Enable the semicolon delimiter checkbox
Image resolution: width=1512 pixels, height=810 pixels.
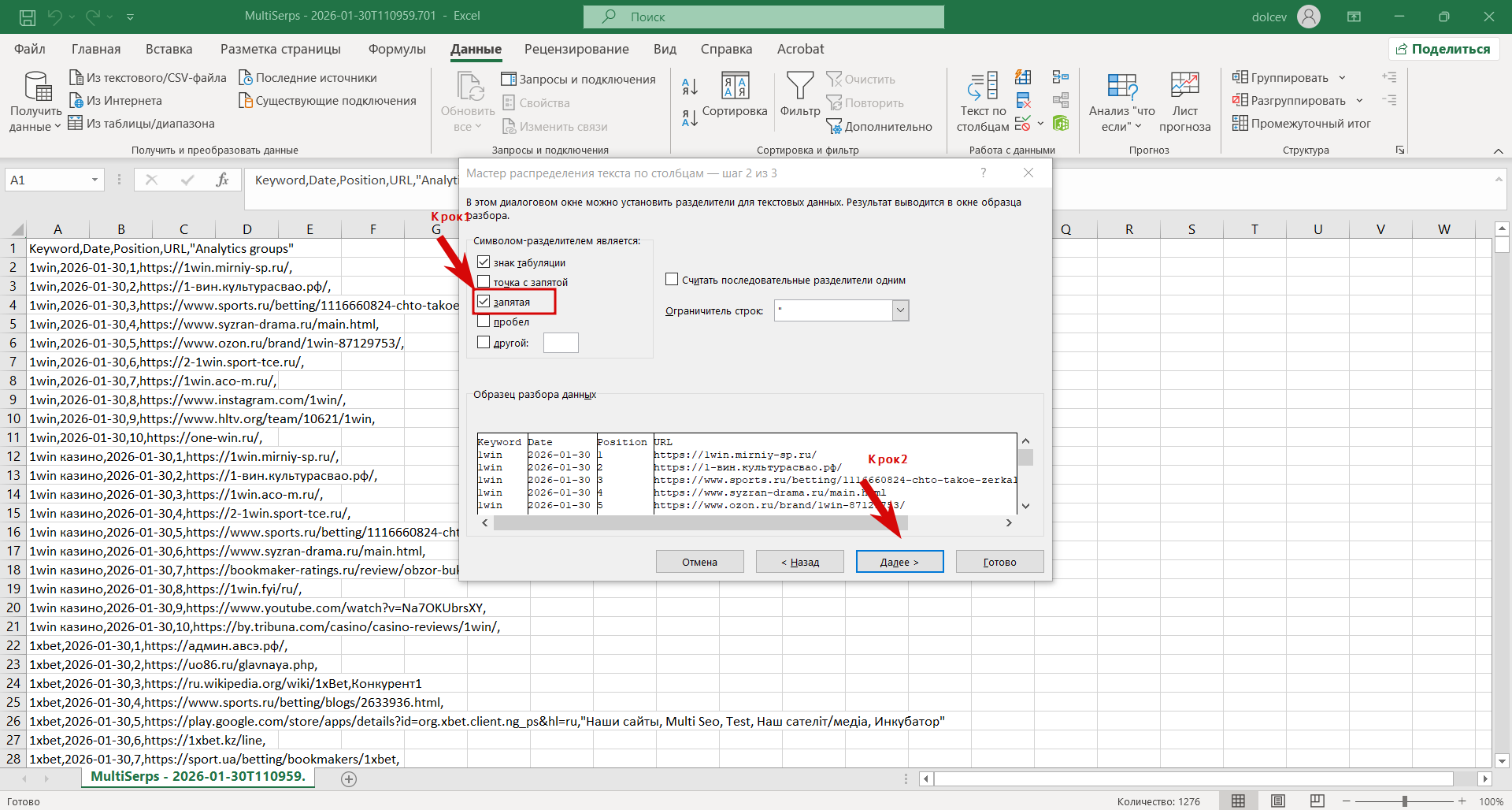pyautogui.click(x=484, y=282)
